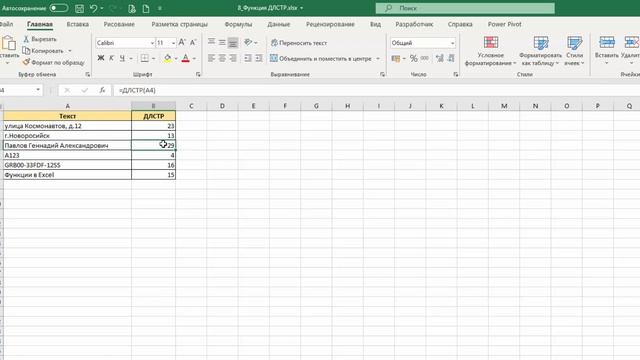Open Форматировать как таблицу menu
Screen dimensions: 640x360
540,51
